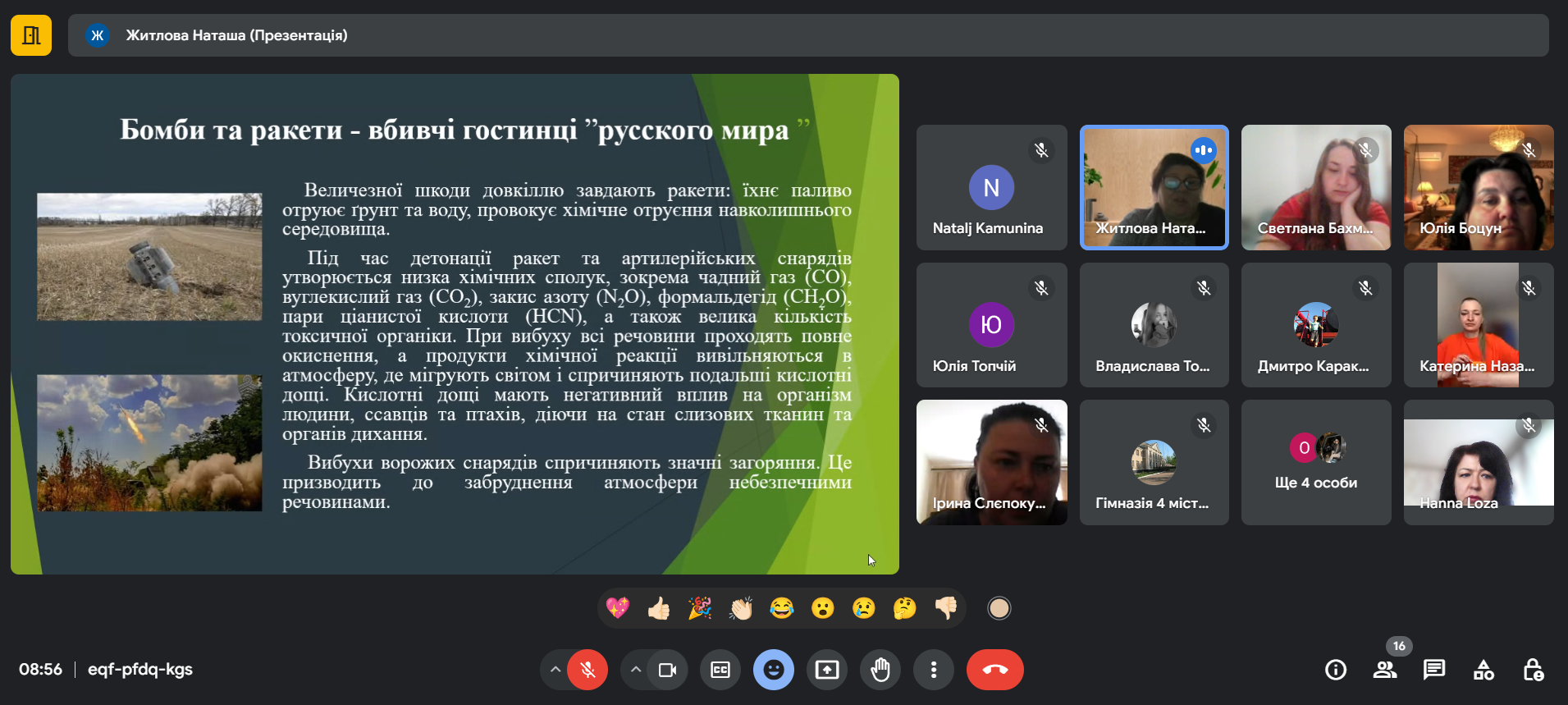Raise your hand
The height and width of the screenshot is (705, 1568).
[880, 670]
